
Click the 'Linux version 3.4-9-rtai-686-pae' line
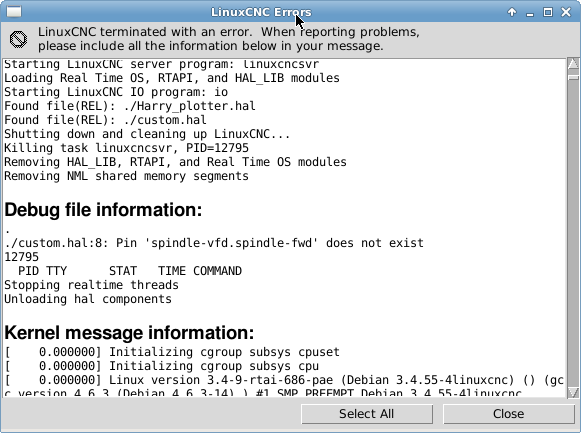click(x=284, y=380)
